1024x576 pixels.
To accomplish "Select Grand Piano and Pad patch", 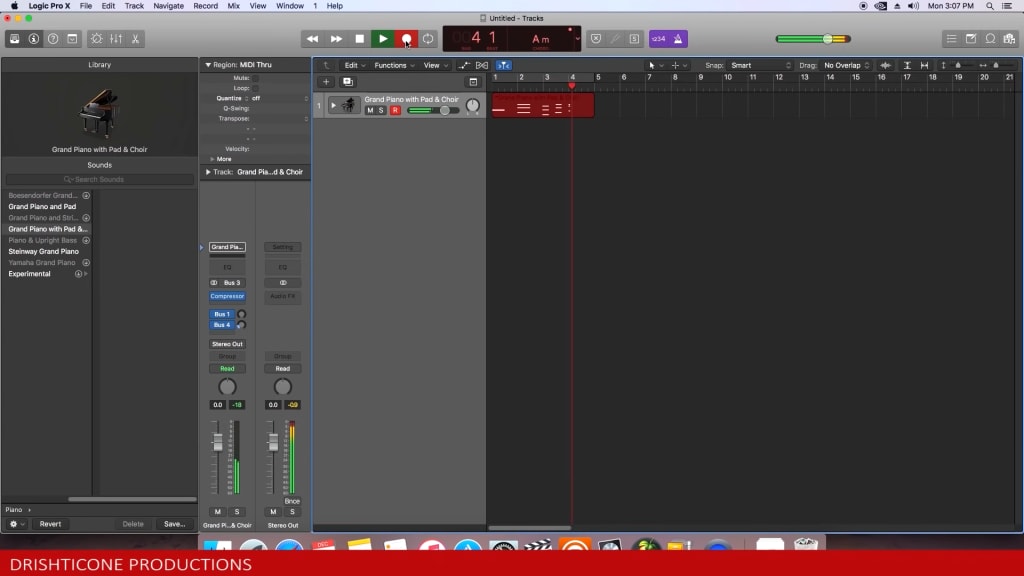I will pos(42,206).
